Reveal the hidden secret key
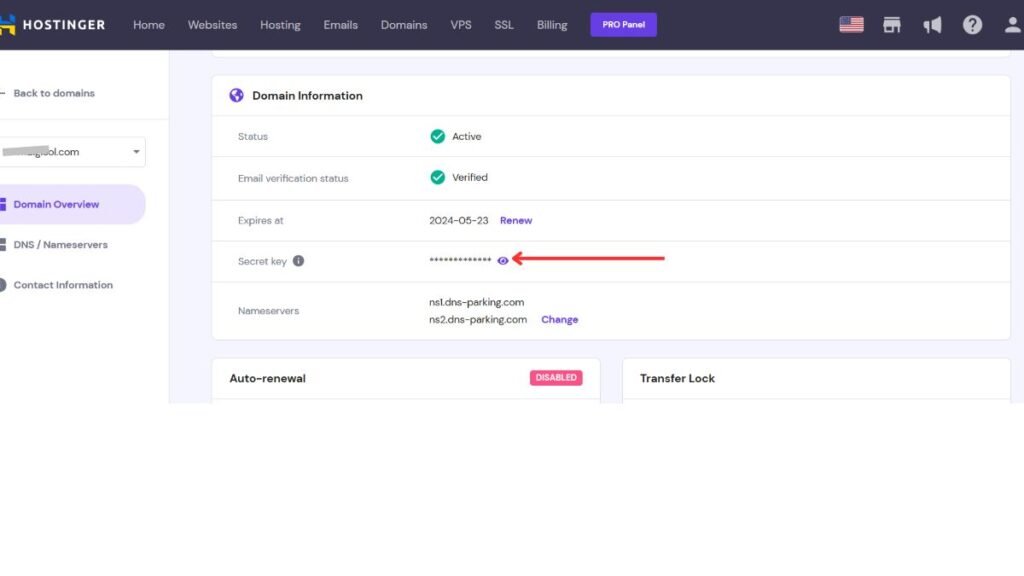Image resolution: width=1024 pixels, height=576 pixels. [502, 261]
